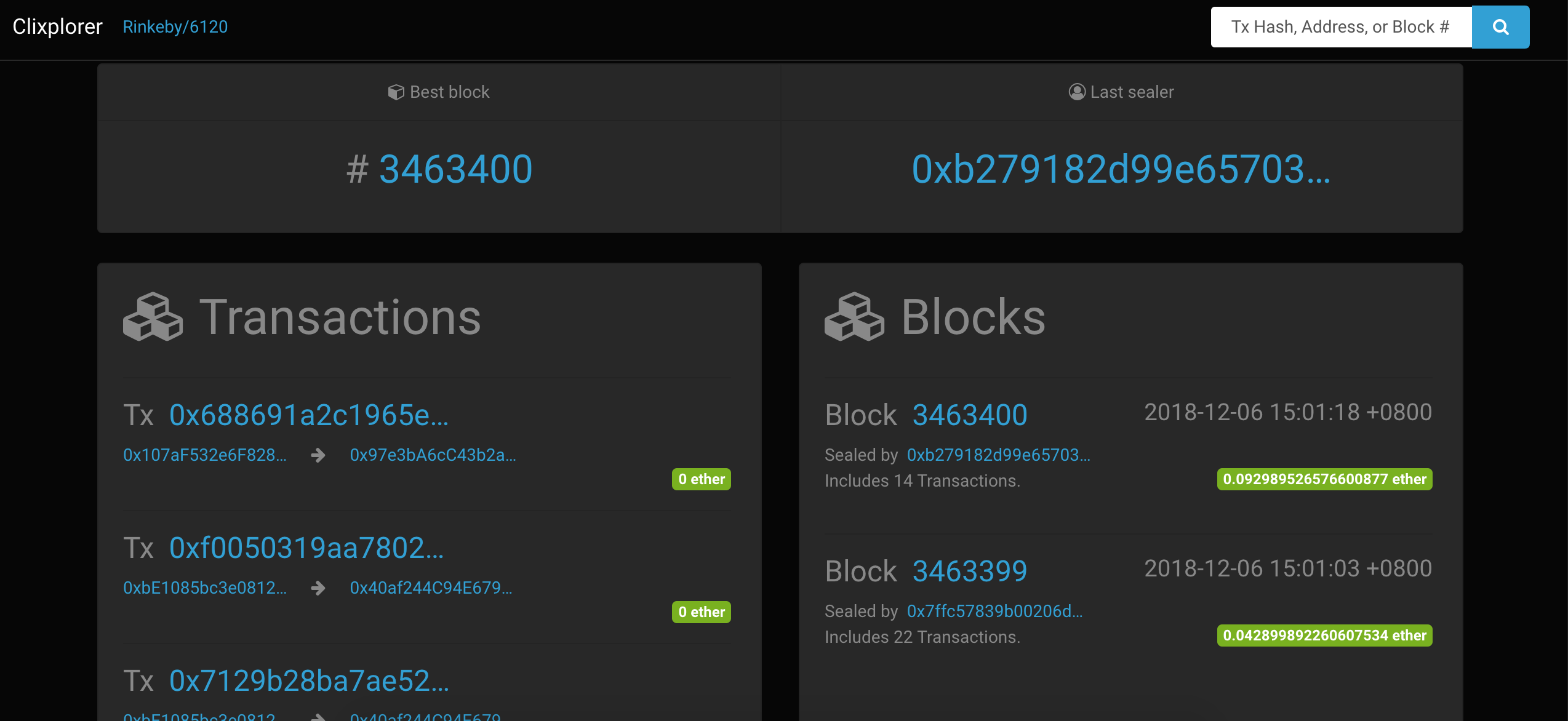Open sealer address 0x7ffc57839b00206d
The image size is (1568, 721).
994,611
